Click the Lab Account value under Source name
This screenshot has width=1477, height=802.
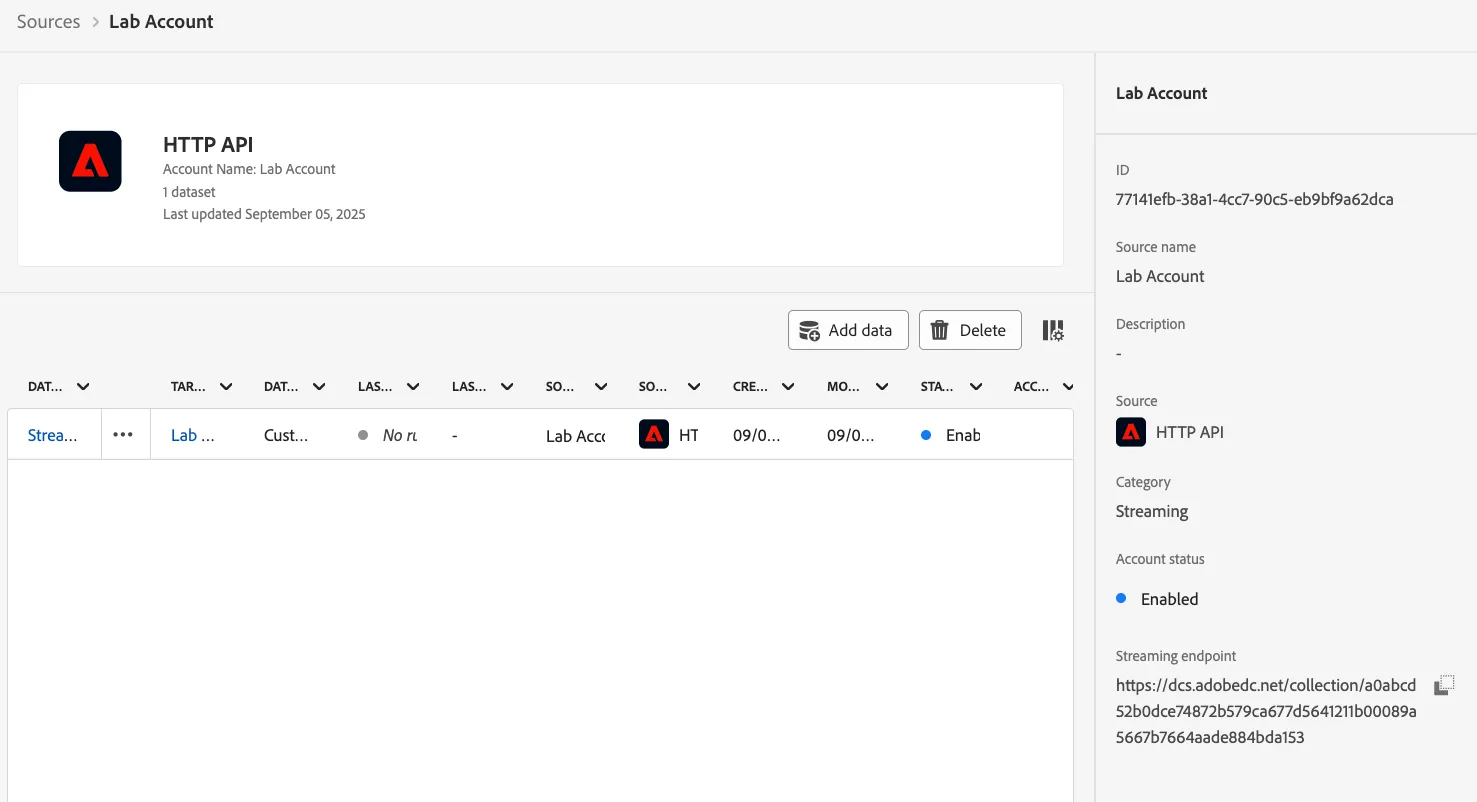[1160, 276]
